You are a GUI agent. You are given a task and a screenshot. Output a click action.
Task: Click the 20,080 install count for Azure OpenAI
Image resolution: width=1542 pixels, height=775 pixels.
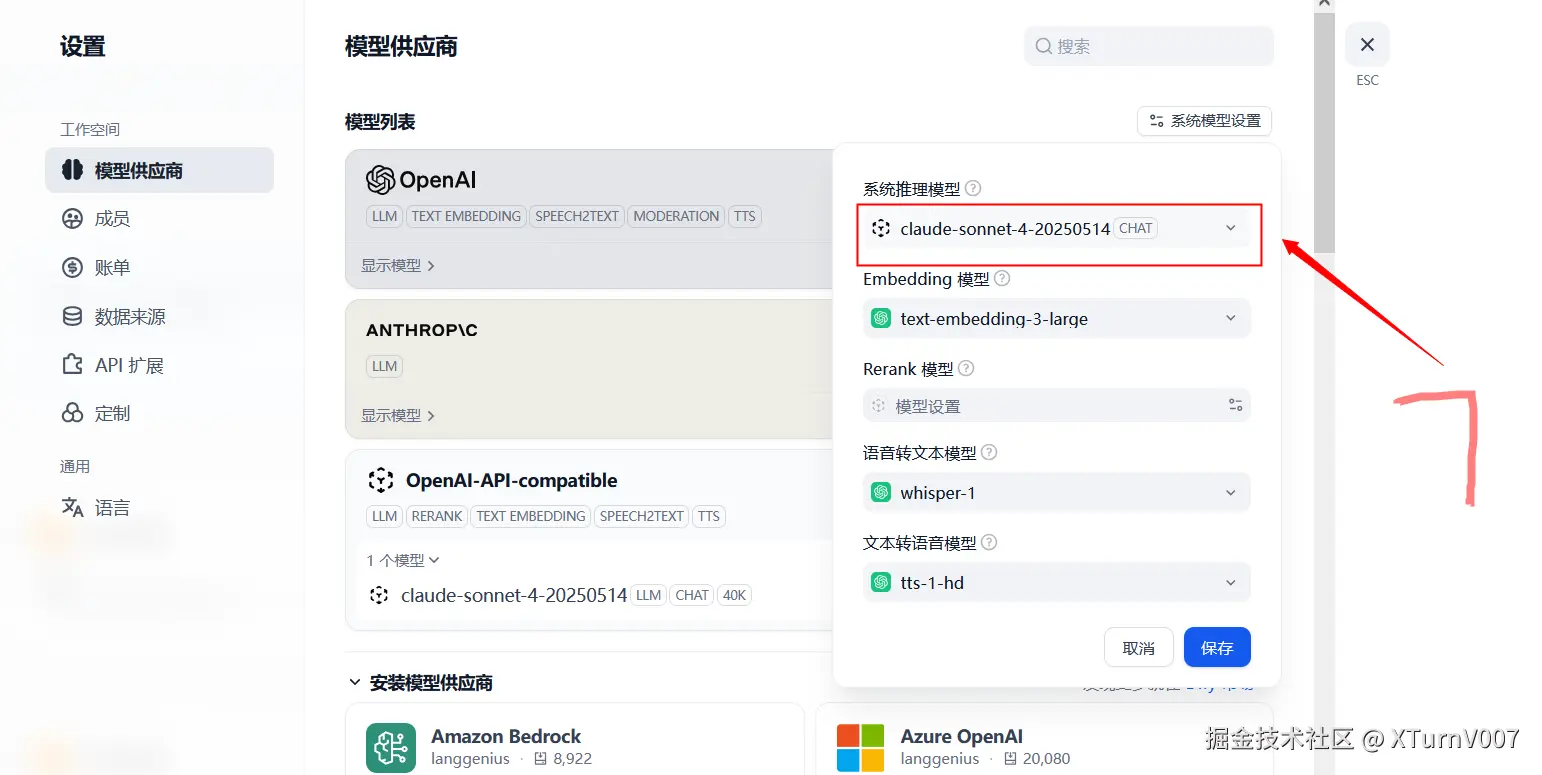click(1036, 759)
